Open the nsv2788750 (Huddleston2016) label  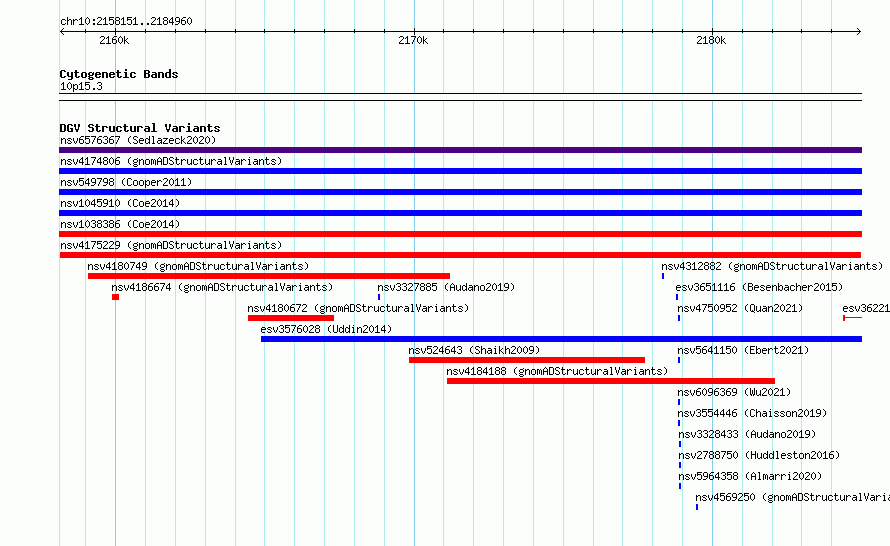click(759, 455)
